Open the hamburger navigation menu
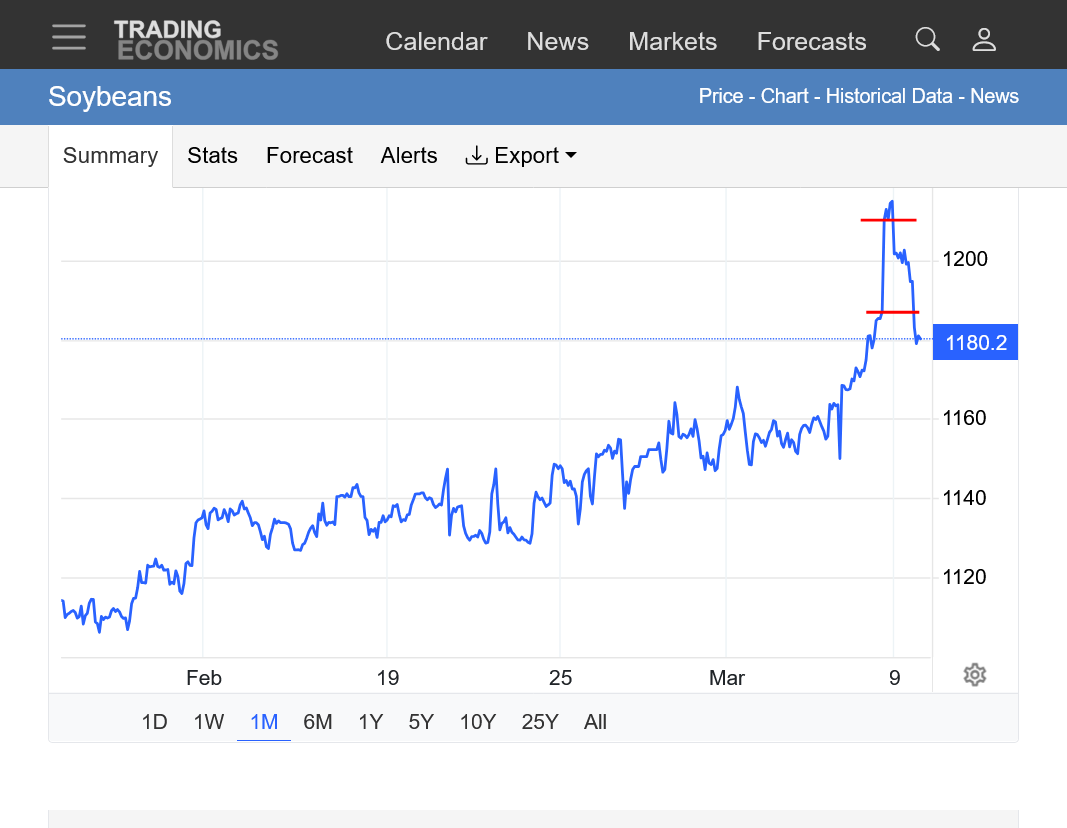This screenshot has width=1067, height=828. point(69,38)
